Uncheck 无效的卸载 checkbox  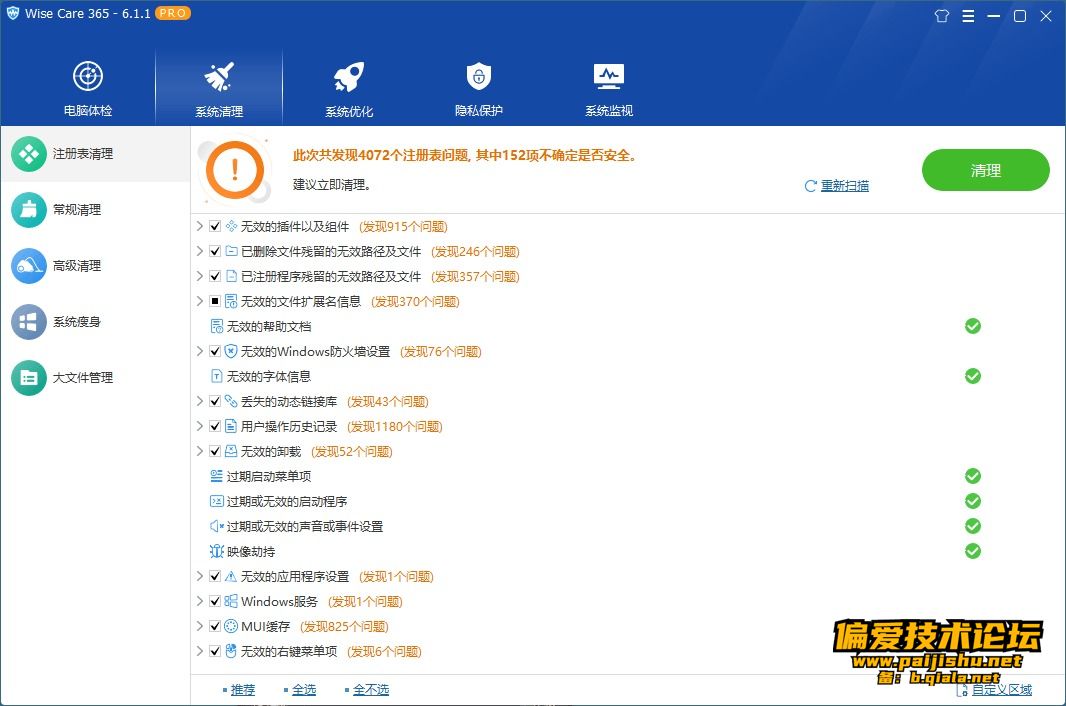point(215,451)
